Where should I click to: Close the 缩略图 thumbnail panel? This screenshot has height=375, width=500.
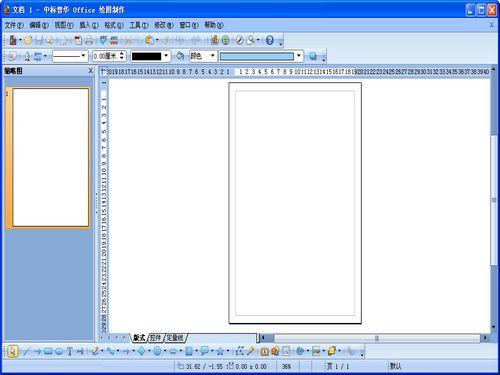(90, 71)
